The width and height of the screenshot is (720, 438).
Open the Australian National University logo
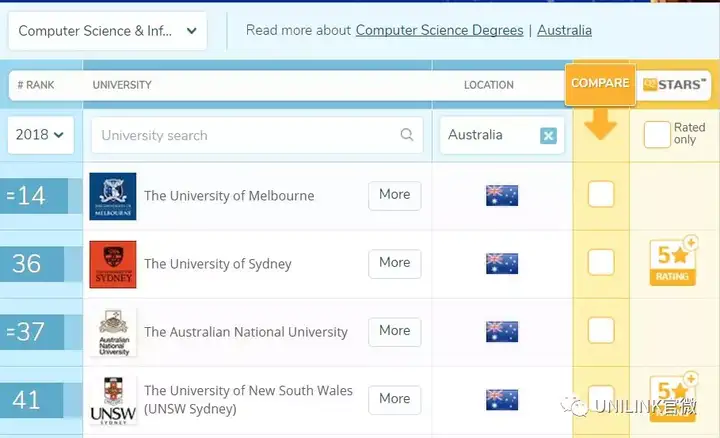113,332
